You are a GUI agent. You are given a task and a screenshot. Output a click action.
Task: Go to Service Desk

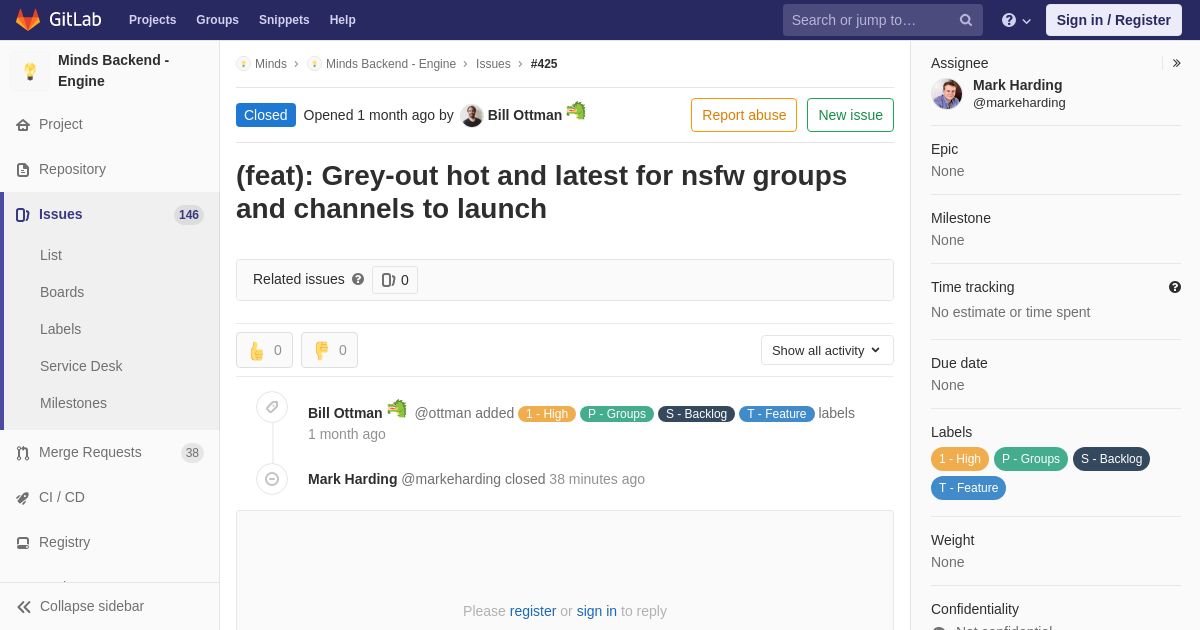point(81,366)
